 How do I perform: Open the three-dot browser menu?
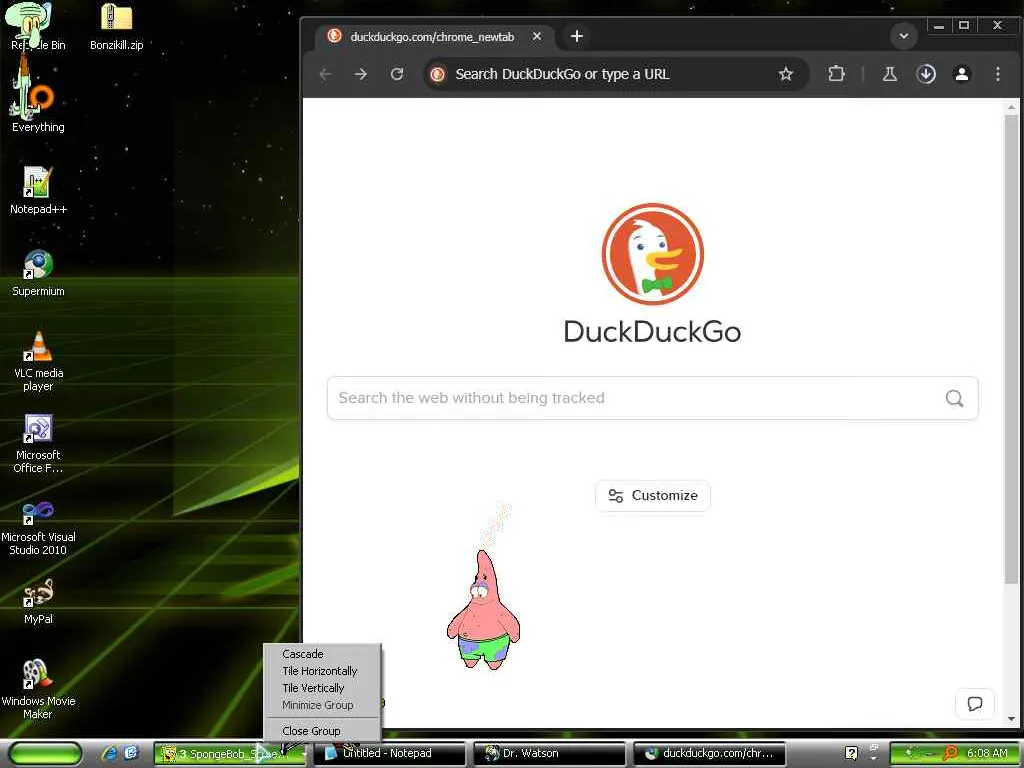(x=997, y=74)
